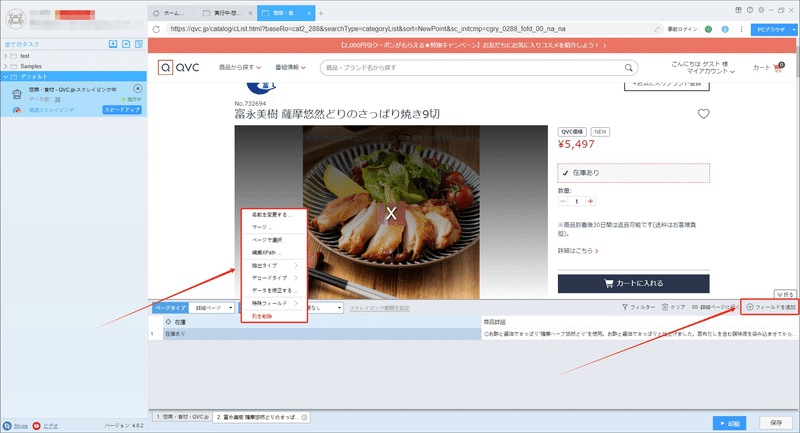
Task: Open the three-dots more options menu
Action: 741,29
